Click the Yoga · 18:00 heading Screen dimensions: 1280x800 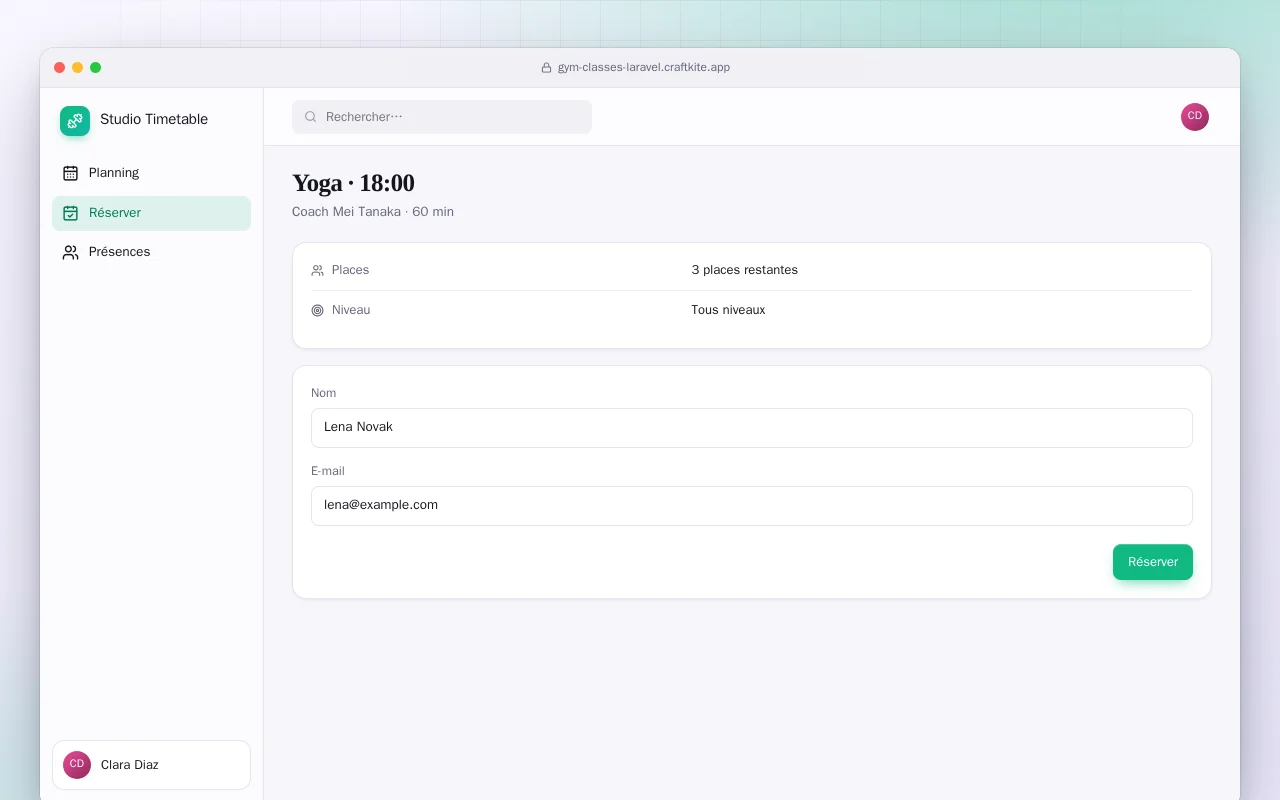[353, 183]
